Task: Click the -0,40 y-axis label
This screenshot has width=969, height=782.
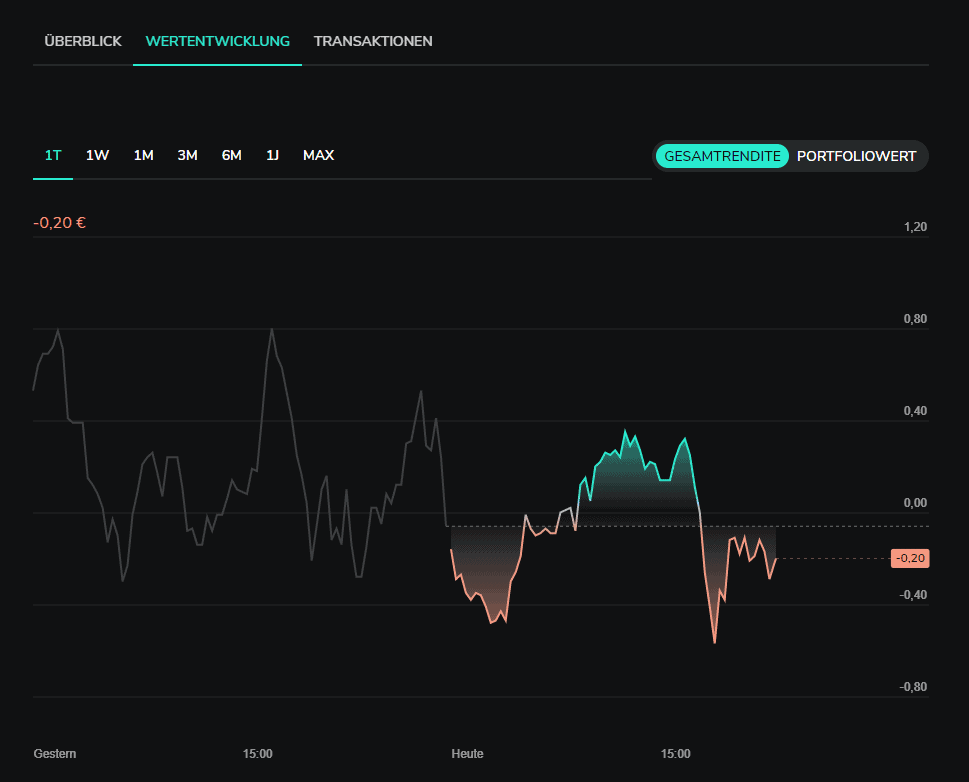Action: point(913,595)
